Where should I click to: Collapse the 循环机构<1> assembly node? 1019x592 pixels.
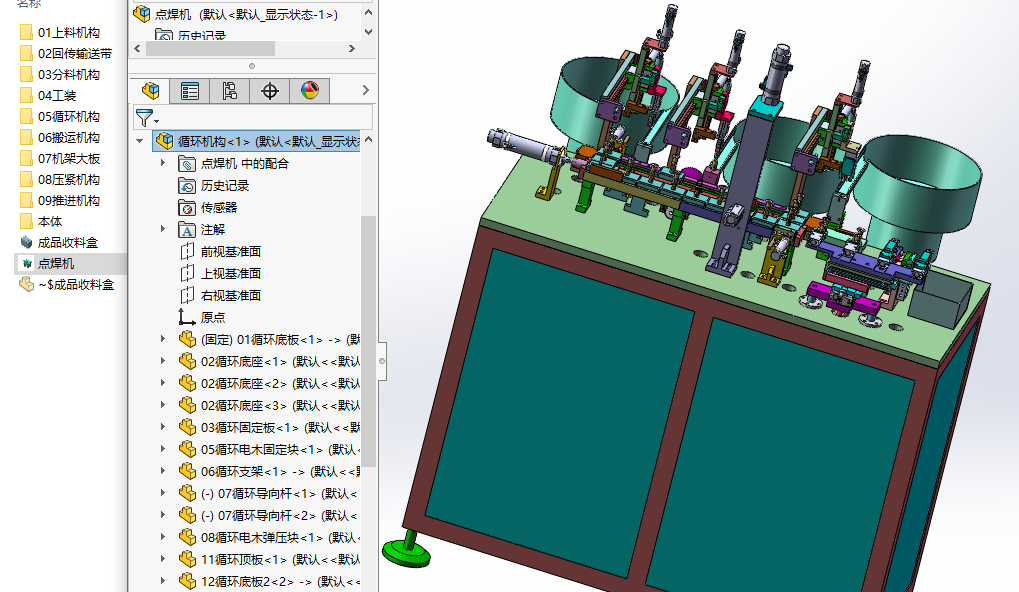140,141
